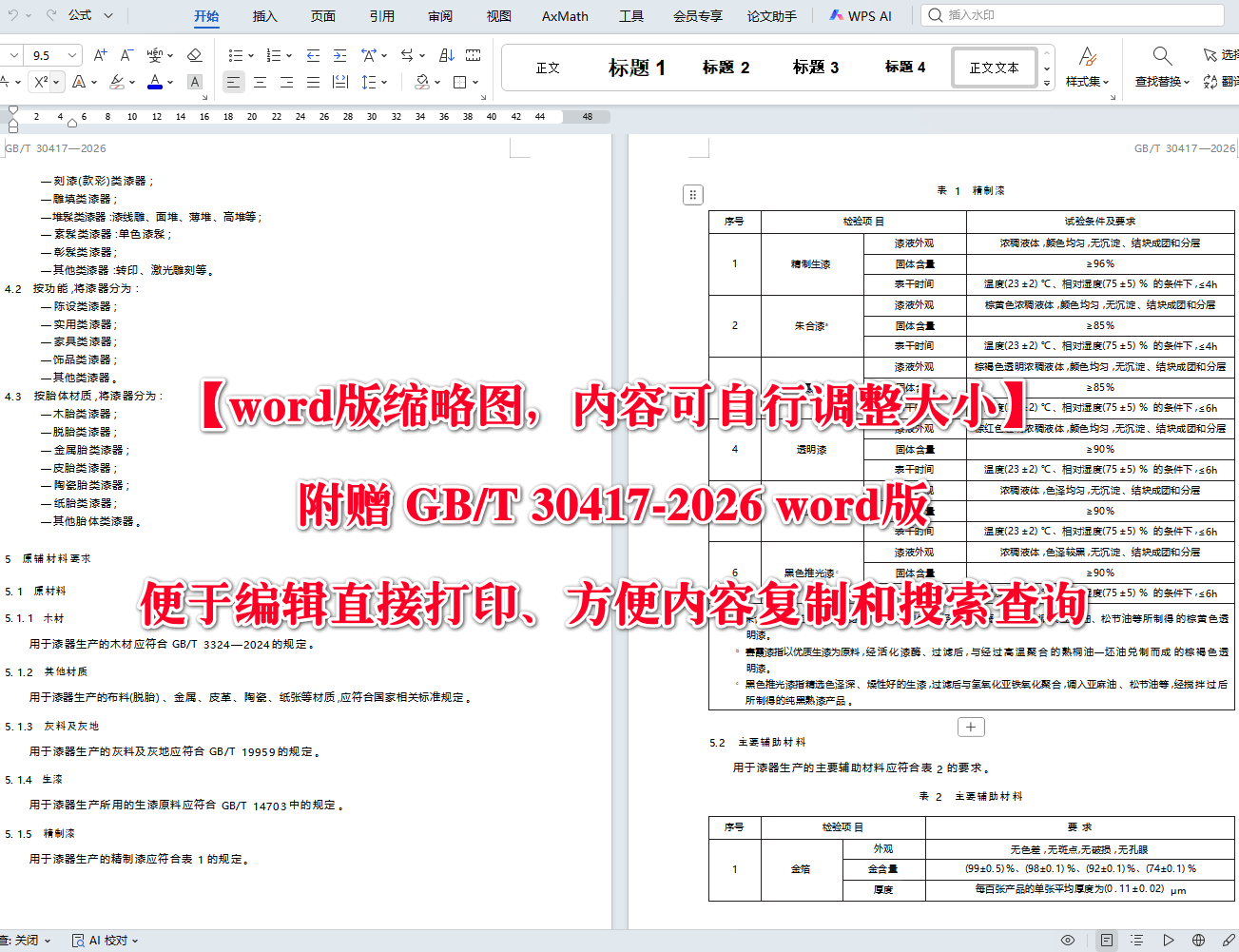Viewport: 1239px width, 952px height.
Task: Apply the 标题 1 style from the gallery
Action: click(635, 67)
